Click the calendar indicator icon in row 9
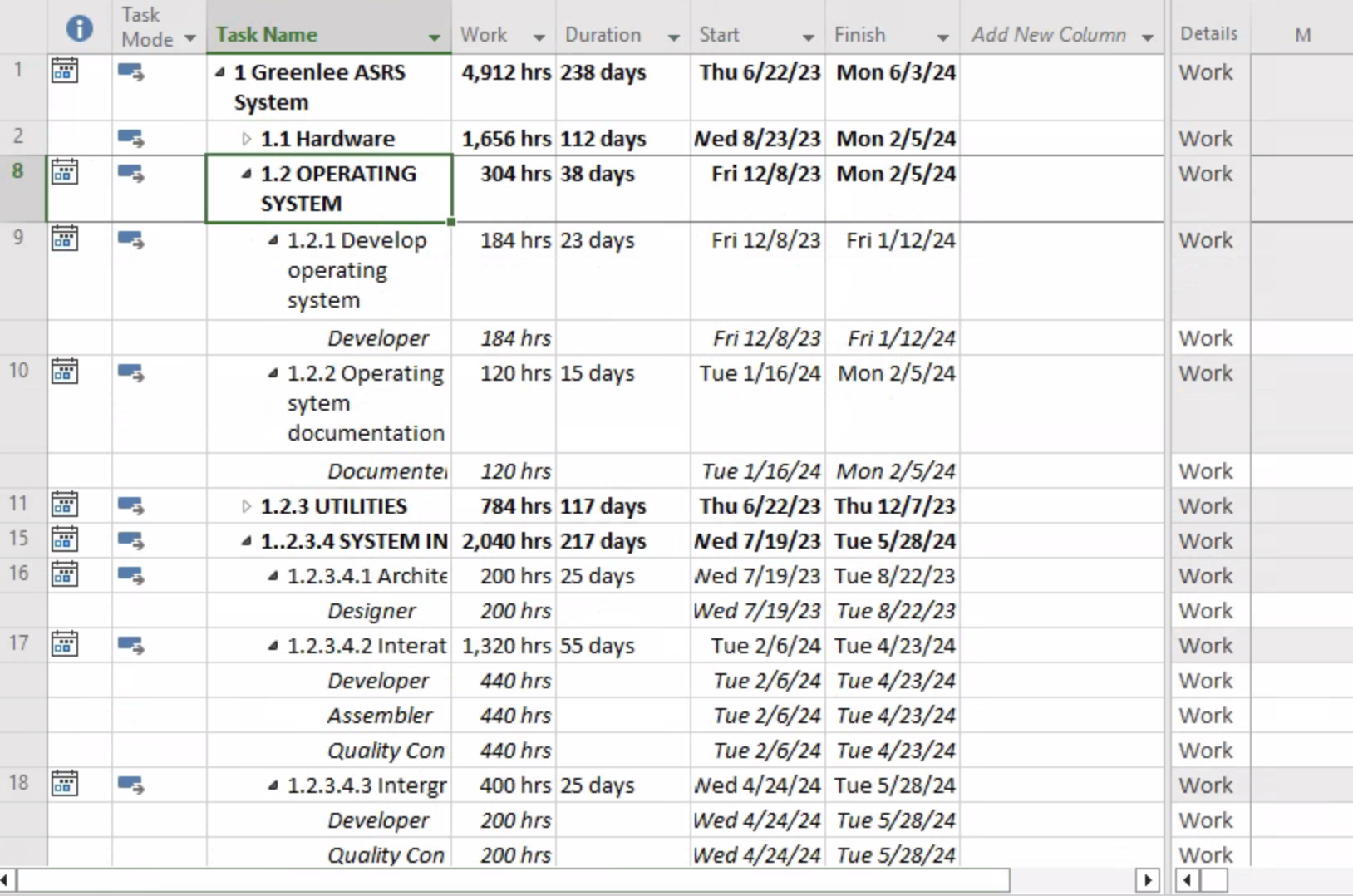The width and height of the screenshot is (1353, 896). (65, 239)
